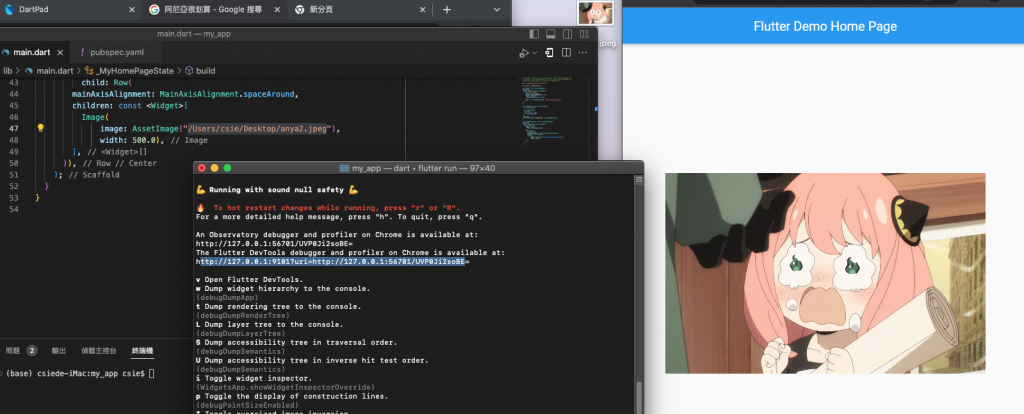Close the terminal window with red button
The height and width of the screenshot is (414, 1024).
coord(201,168)
